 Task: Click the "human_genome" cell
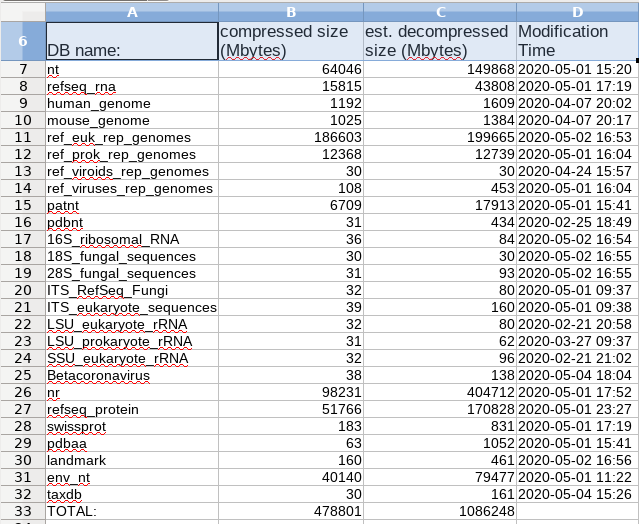131,103
